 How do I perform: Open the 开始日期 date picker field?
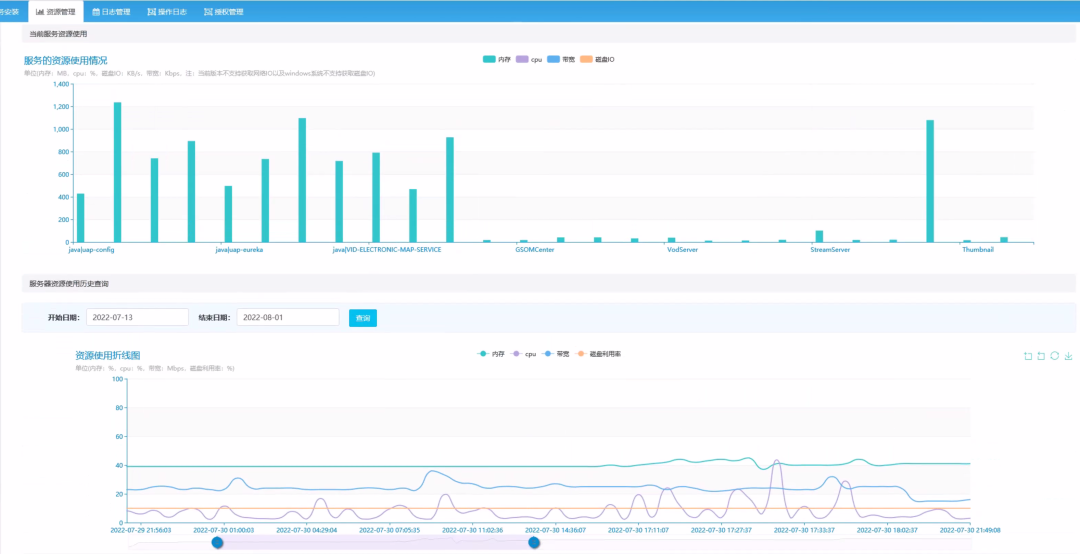(137, 317)
